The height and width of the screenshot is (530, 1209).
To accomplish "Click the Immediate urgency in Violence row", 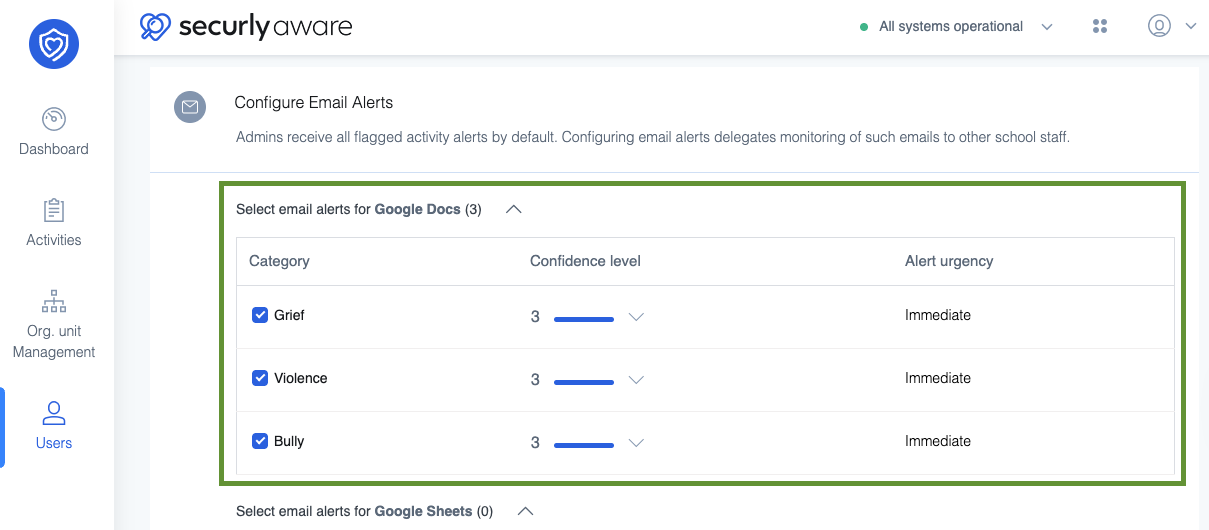I will [x=938, y=378].
